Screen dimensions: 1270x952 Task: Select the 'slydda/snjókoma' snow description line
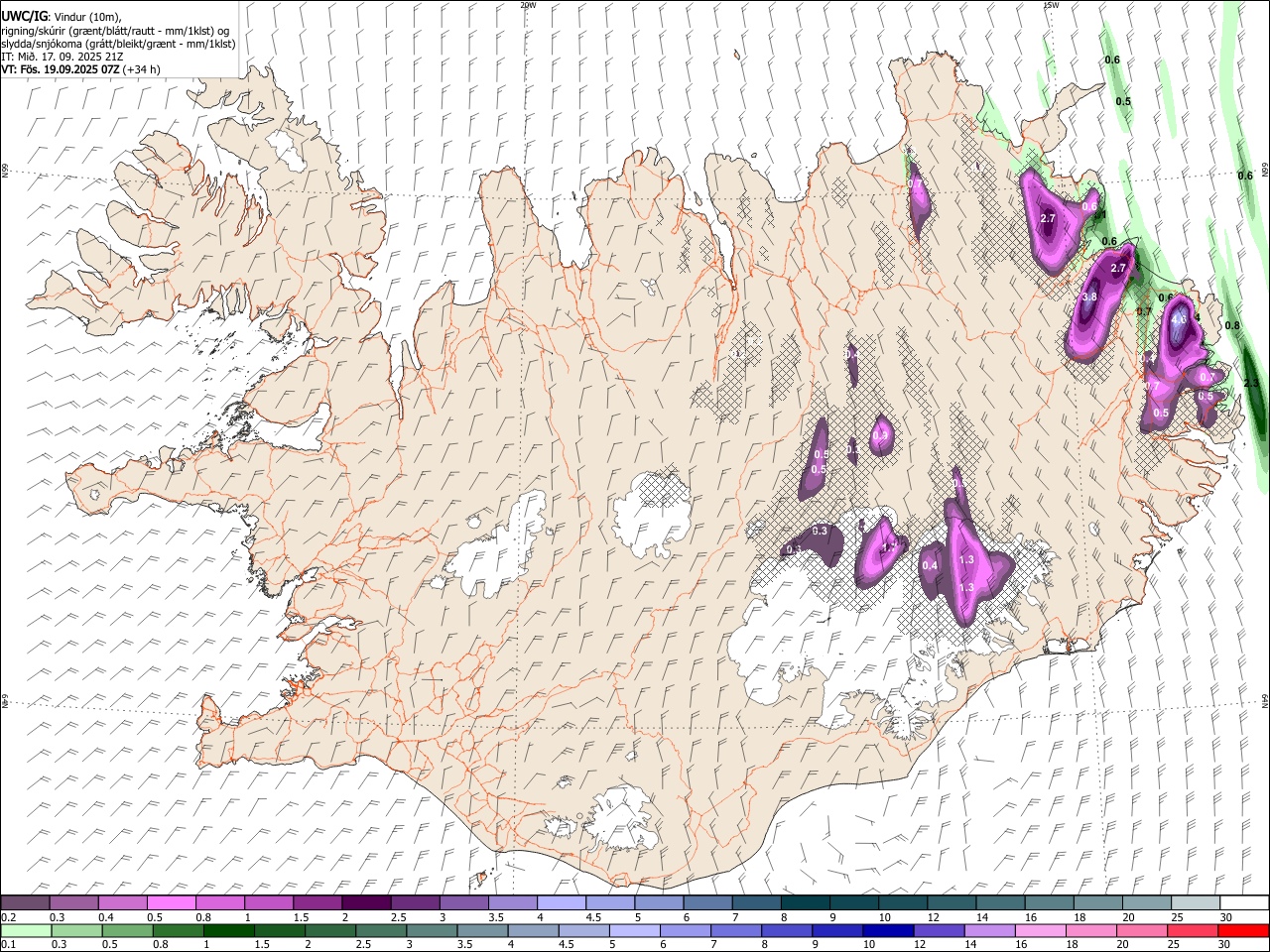click(118, 44)
